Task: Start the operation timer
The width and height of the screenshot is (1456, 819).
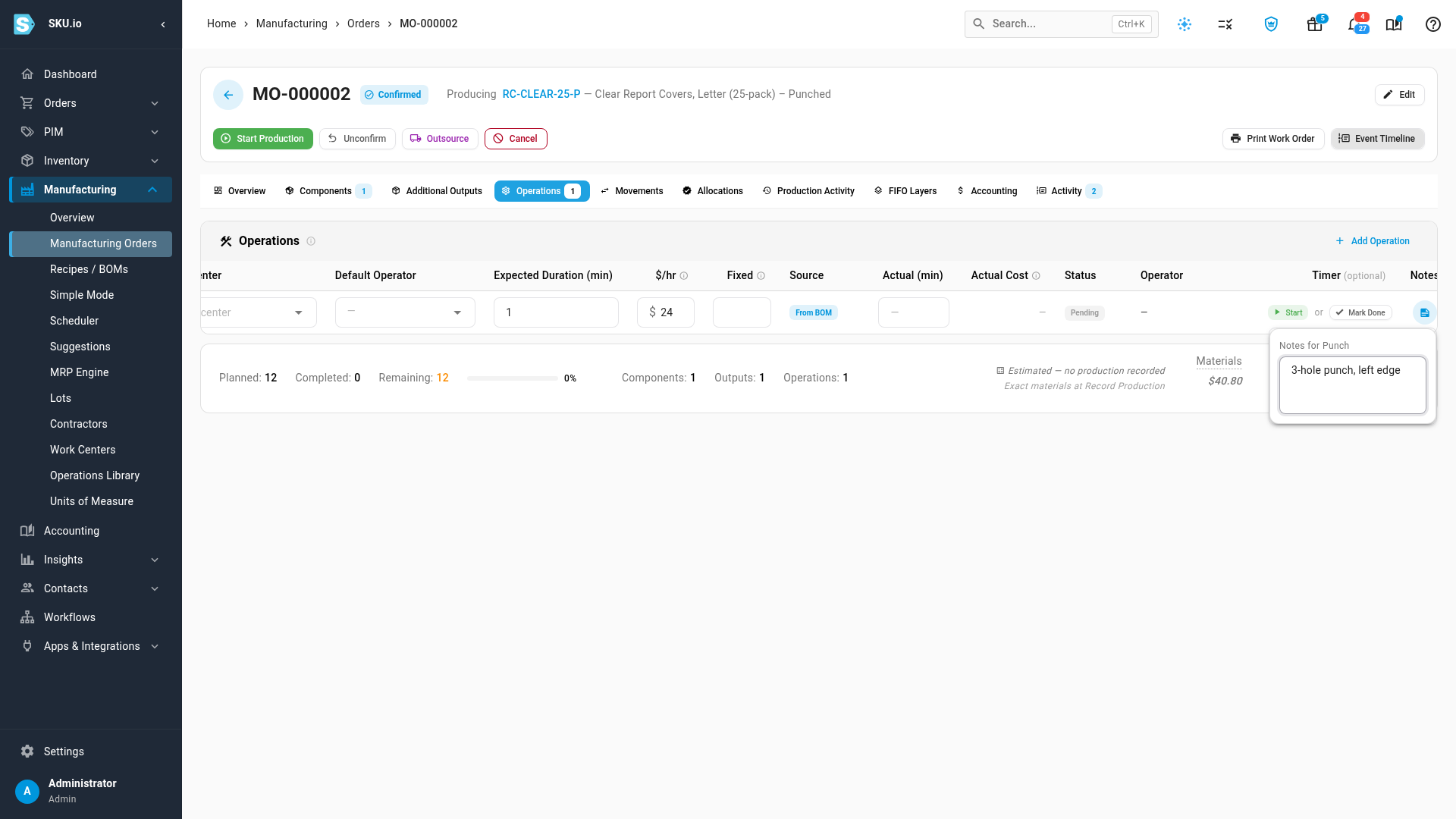Action: tap(1288, 312)
